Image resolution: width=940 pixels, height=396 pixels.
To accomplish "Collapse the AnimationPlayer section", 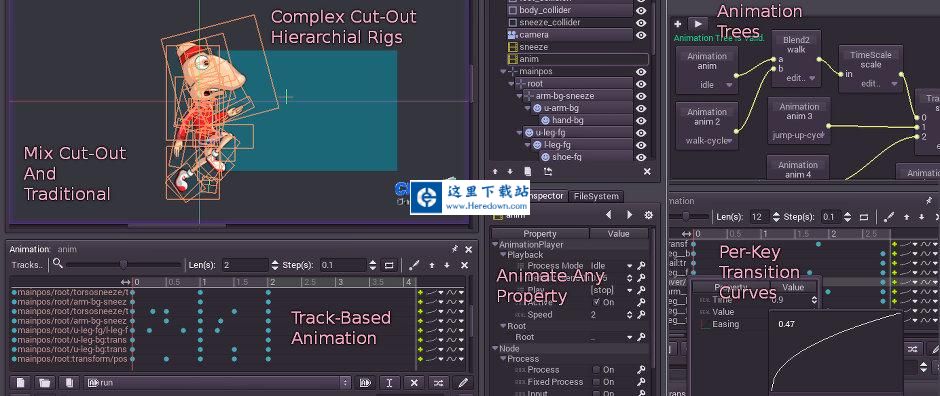I will pos(495,244).
